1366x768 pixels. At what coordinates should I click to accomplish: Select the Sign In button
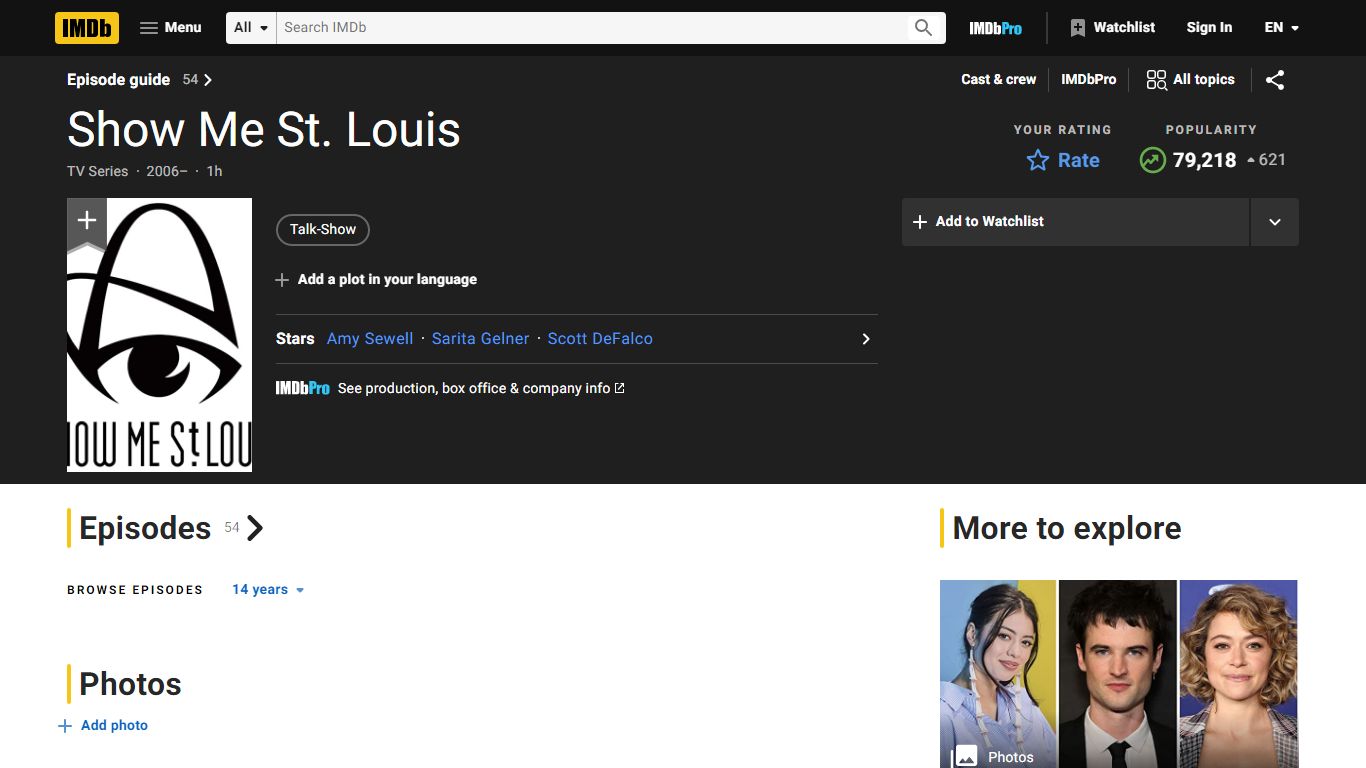(1209, 28)
